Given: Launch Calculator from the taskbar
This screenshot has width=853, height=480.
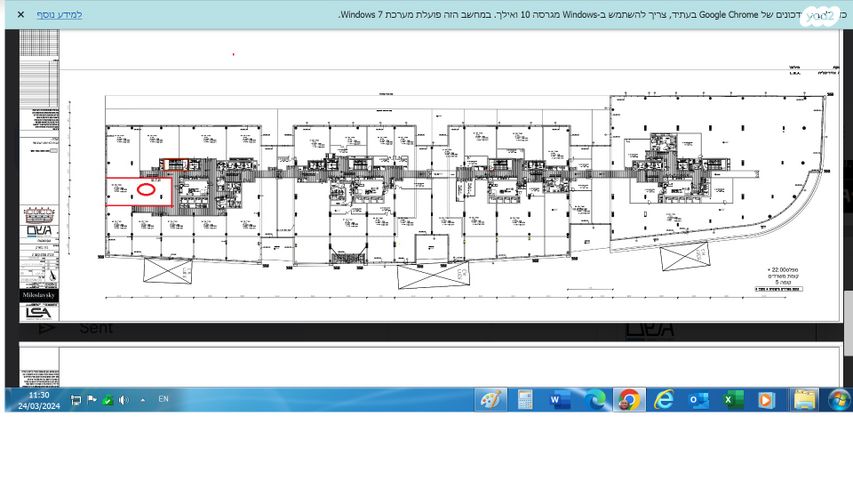Looking at the screenshot, I should [x=525, y=400].
